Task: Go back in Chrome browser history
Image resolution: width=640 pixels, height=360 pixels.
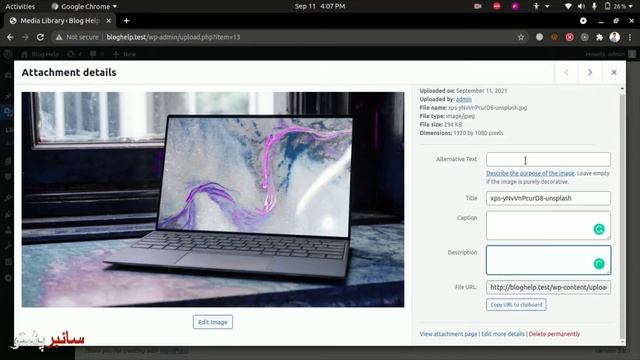Action: click(x=10, y=37)
